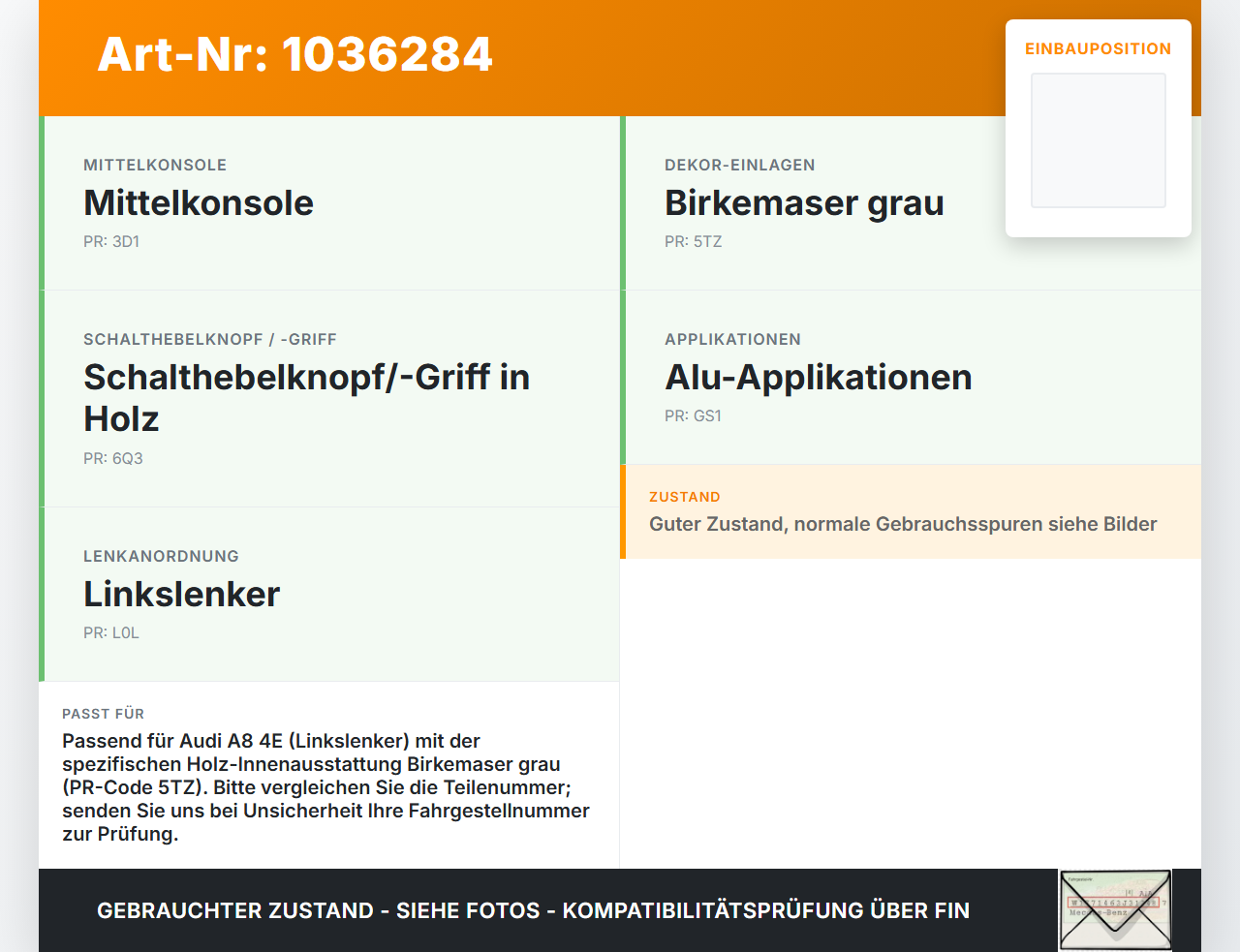Select the Alu-Applikationen heading
Viewport: 1240px width, 952px height.
pyautogui.click(x=819, y=378)
